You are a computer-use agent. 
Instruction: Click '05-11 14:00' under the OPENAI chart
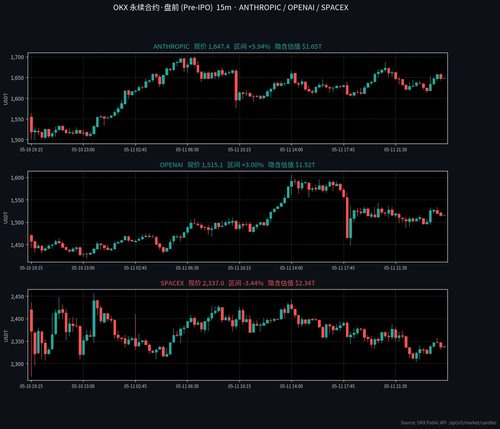291,268
